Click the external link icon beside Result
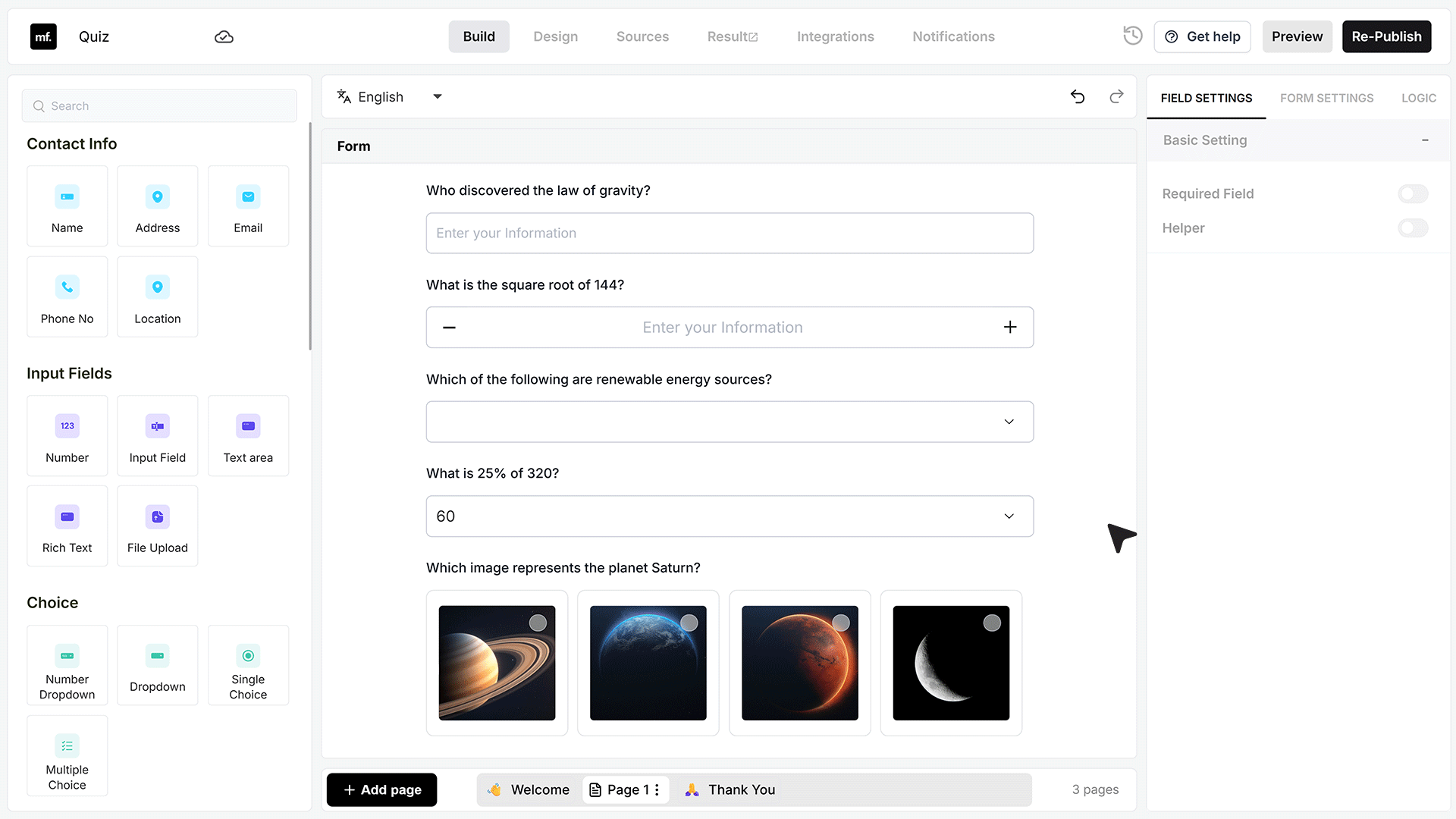 click(754, 37)
